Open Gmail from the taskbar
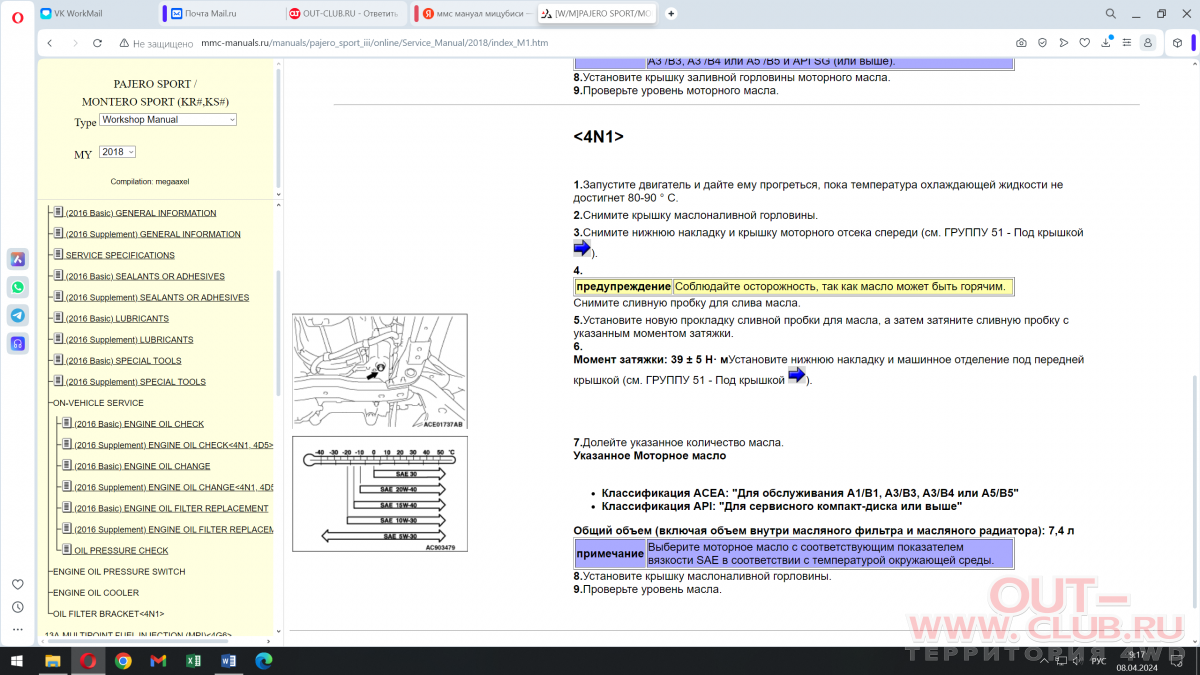This screenshot has height=675, width=1200. click(158, 661)
